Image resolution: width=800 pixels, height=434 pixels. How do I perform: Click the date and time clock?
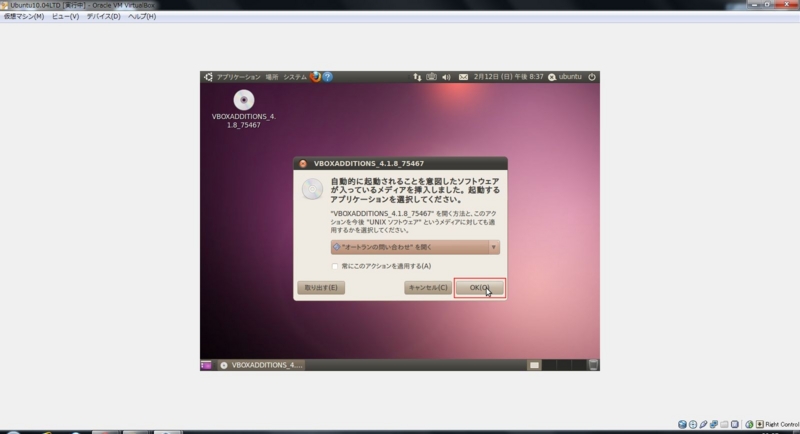coord(509,76)
